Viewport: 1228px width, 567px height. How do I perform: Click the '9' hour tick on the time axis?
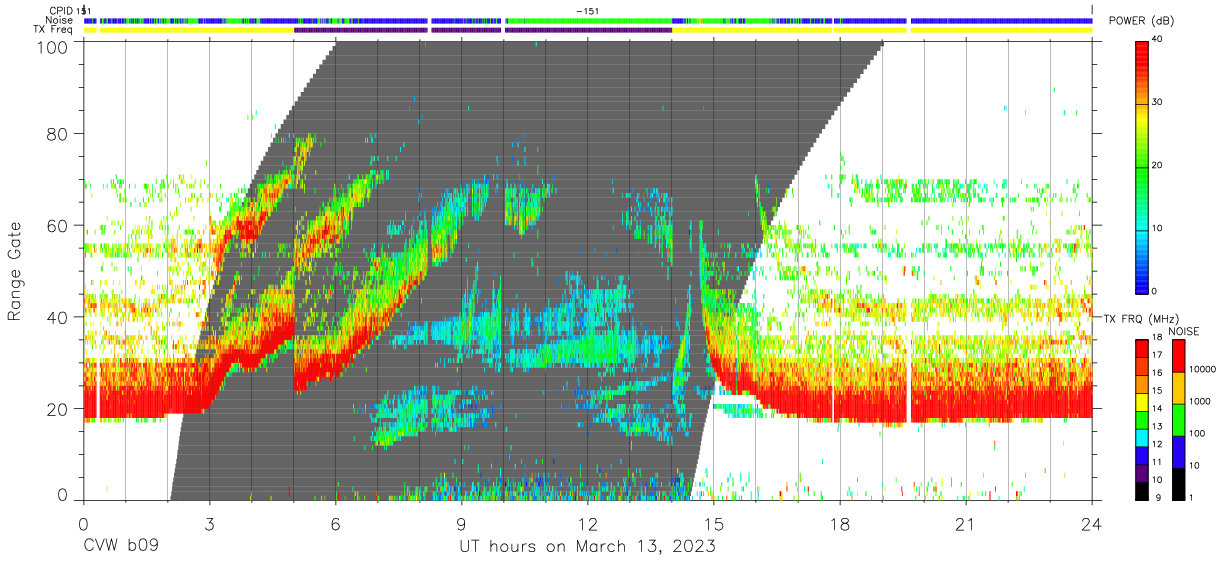tap(461, 523)
